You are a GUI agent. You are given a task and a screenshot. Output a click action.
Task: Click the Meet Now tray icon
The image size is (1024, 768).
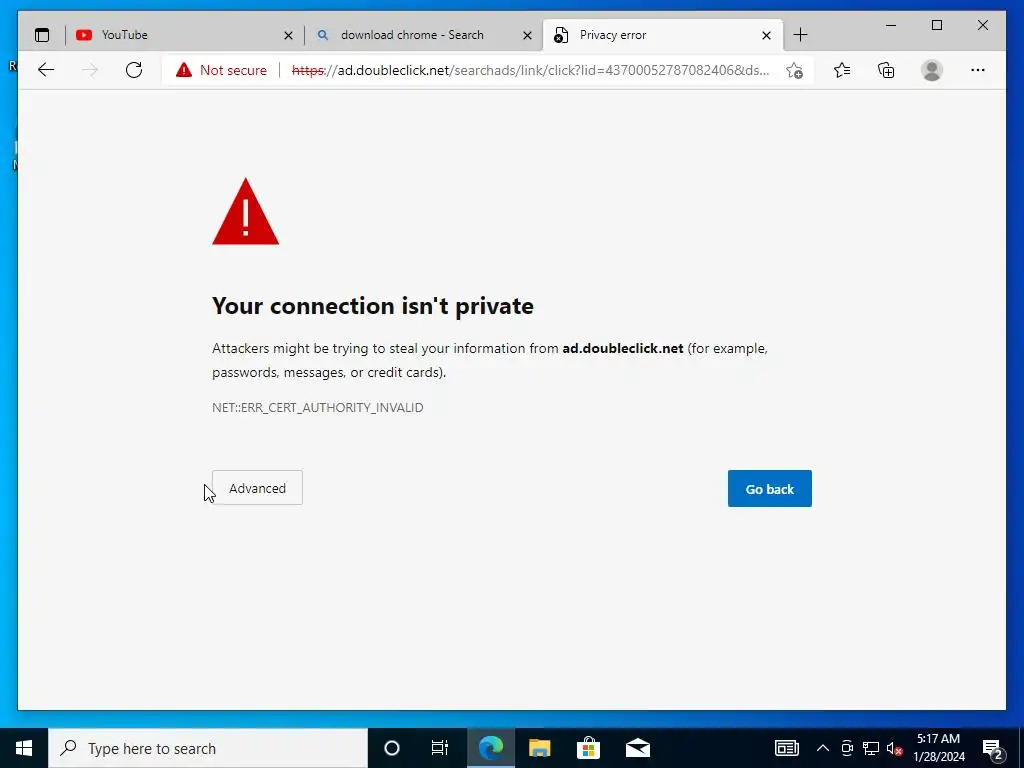pyautogui.click(x=847, y=748)
